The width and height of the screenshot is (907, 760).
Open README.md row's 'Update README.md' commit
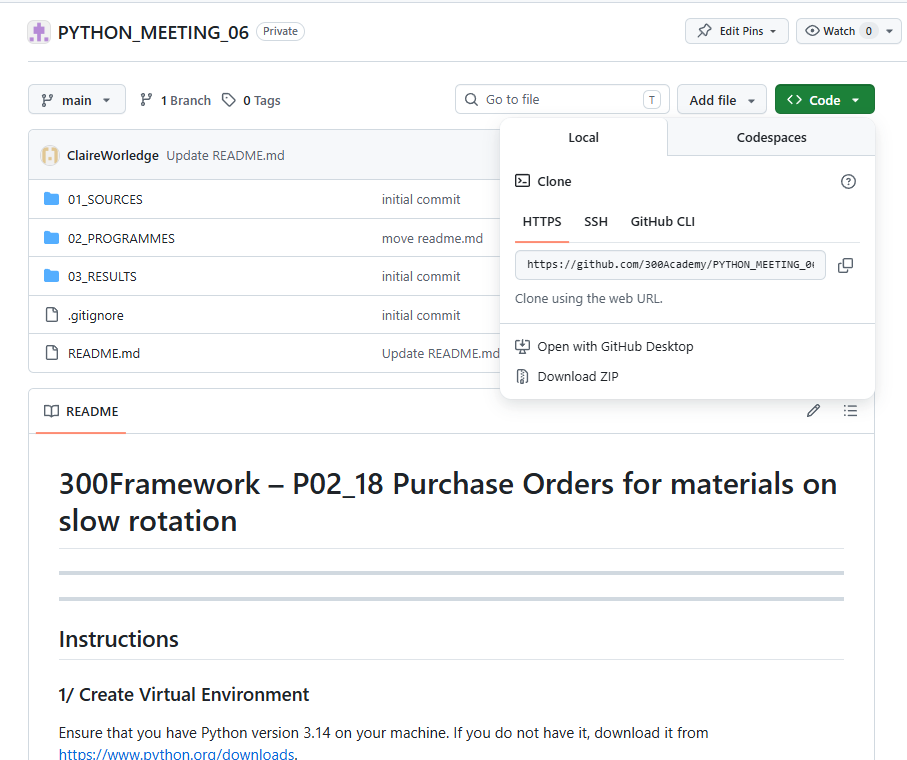point(441,353)
